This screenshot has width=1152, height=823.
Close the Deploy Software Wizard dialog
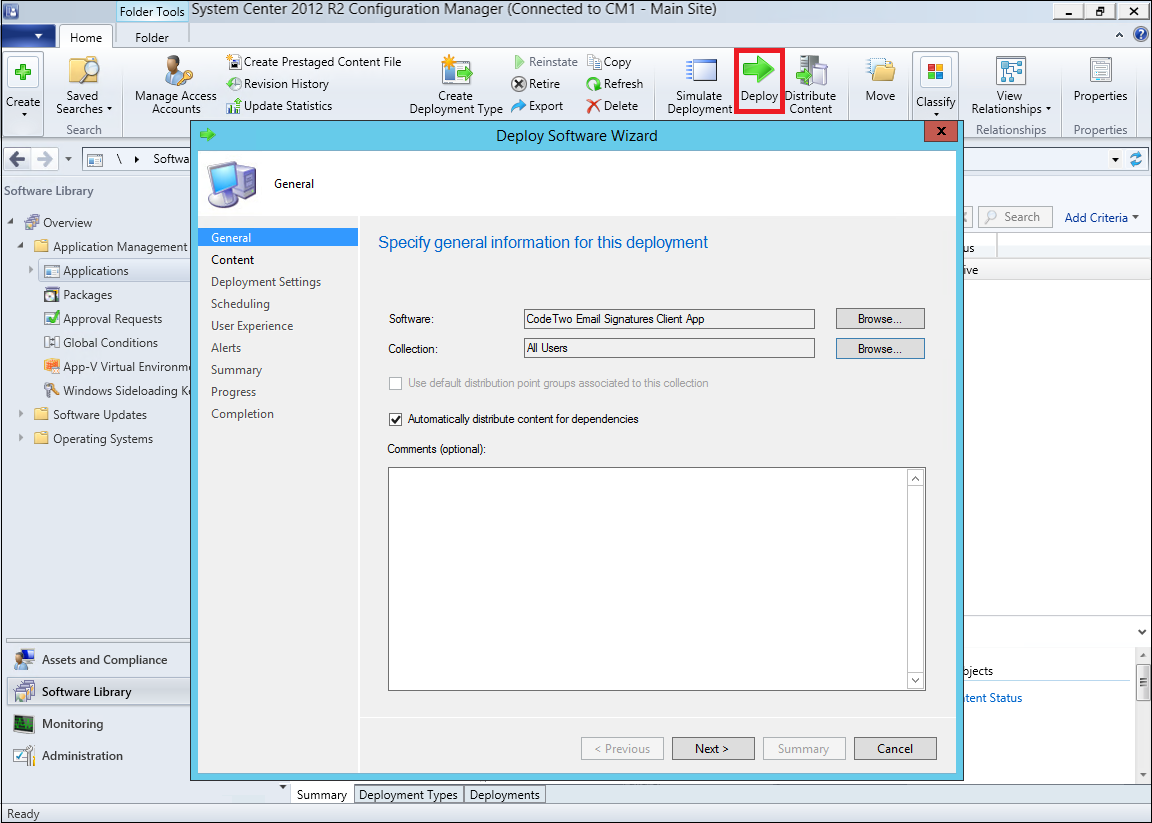coord(941,132)
